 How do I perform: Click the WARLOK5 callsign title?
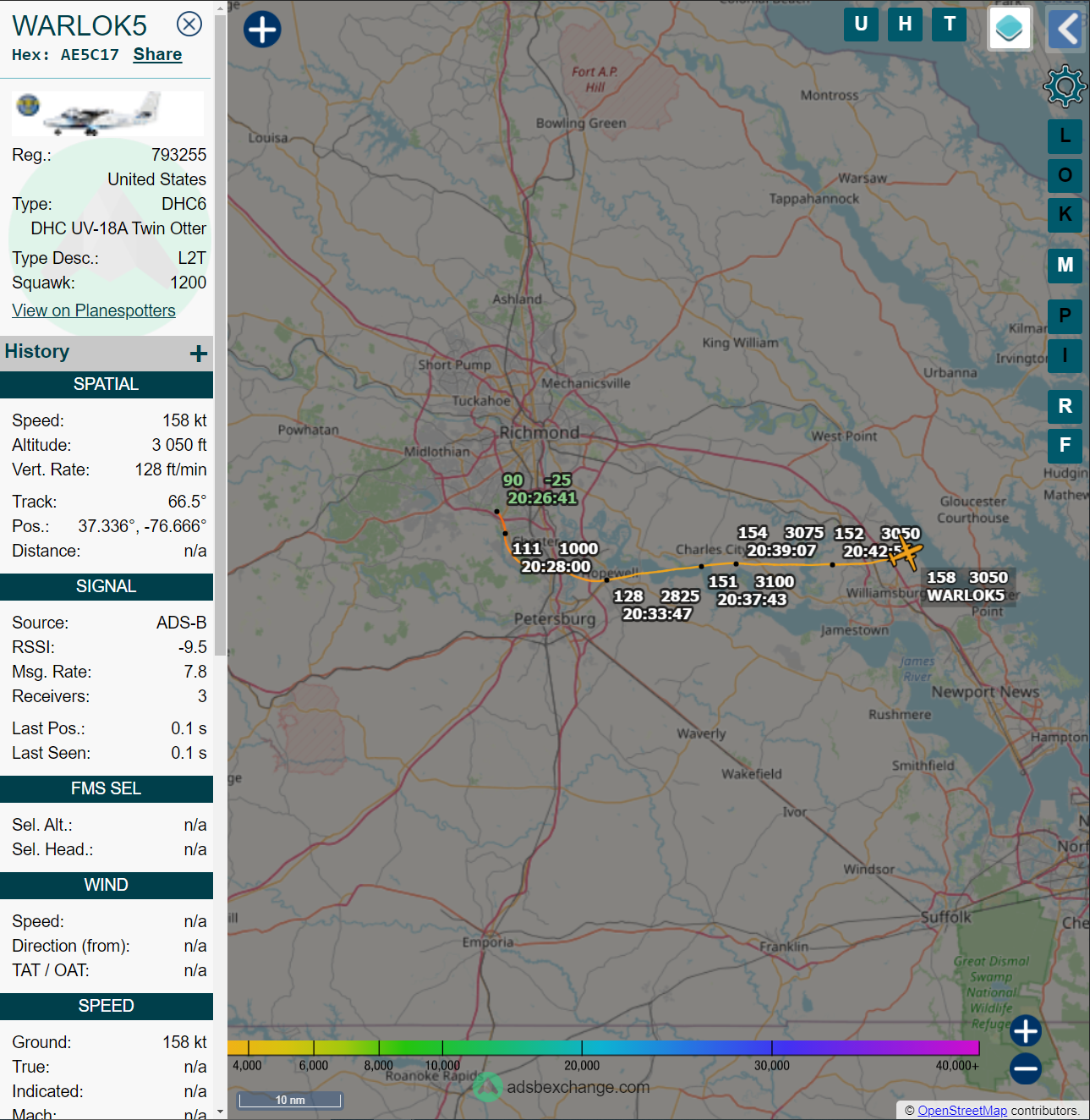click(x=79, y=26)
